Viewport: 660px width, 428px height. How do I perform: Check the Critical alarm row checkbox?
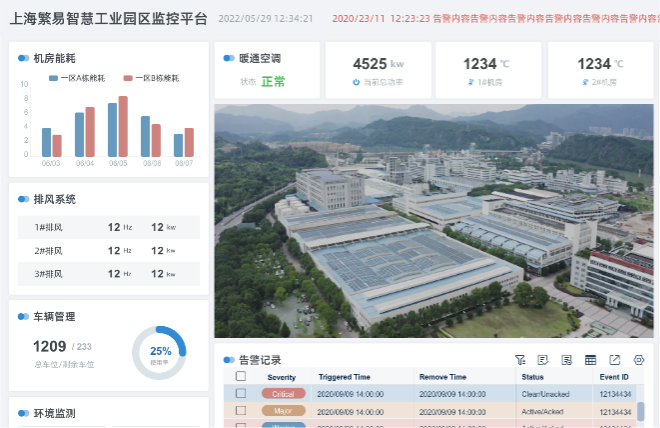click(241, 393)
